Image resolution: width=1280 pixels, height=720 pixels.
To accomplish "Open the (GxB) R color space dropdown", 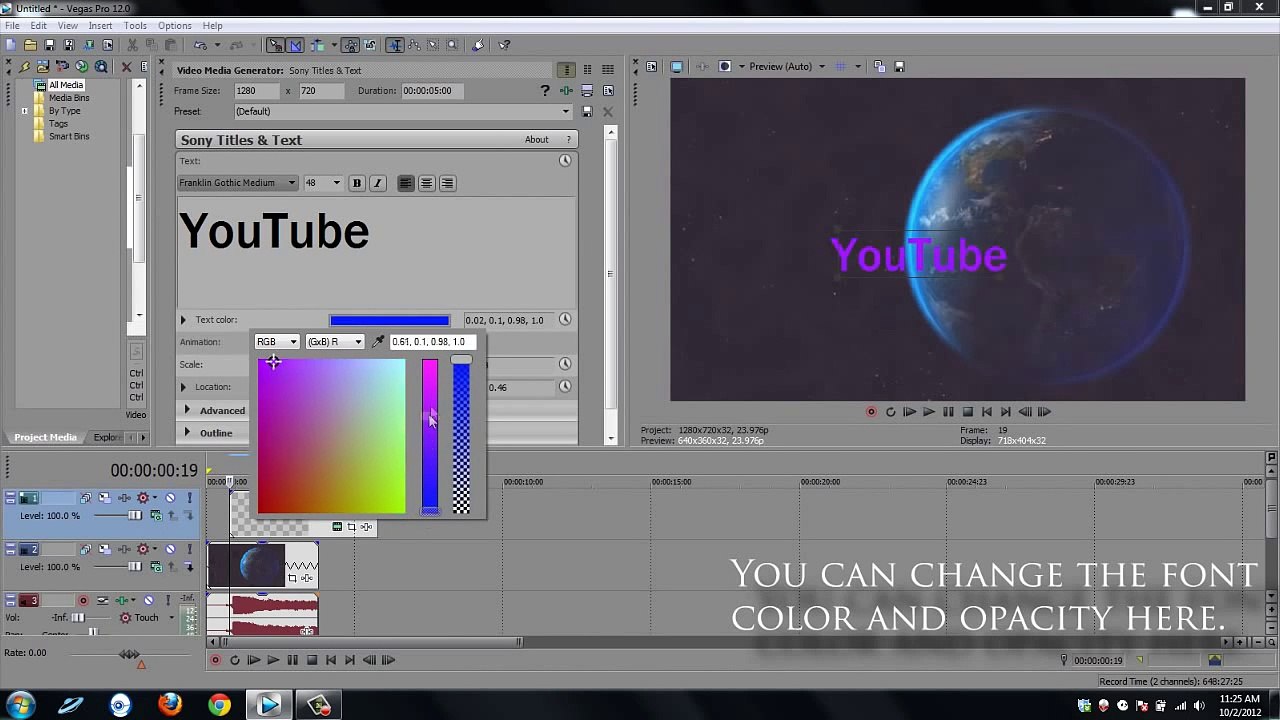I will pyautogui.click(x=334, y=342).
